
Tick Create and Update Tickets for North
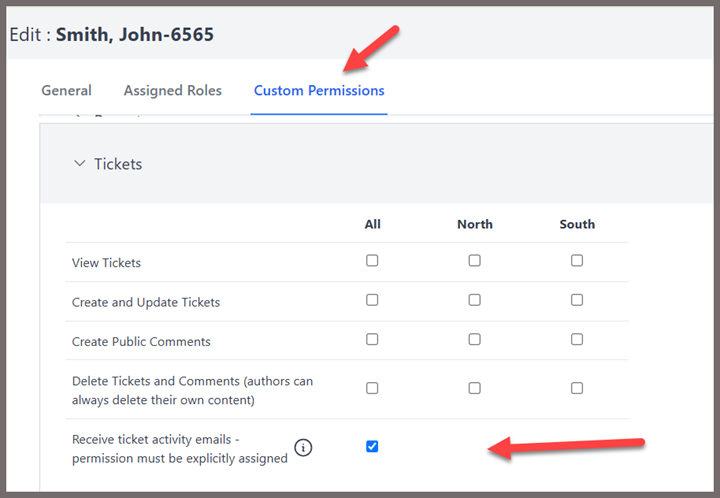[x=474, y=300]
